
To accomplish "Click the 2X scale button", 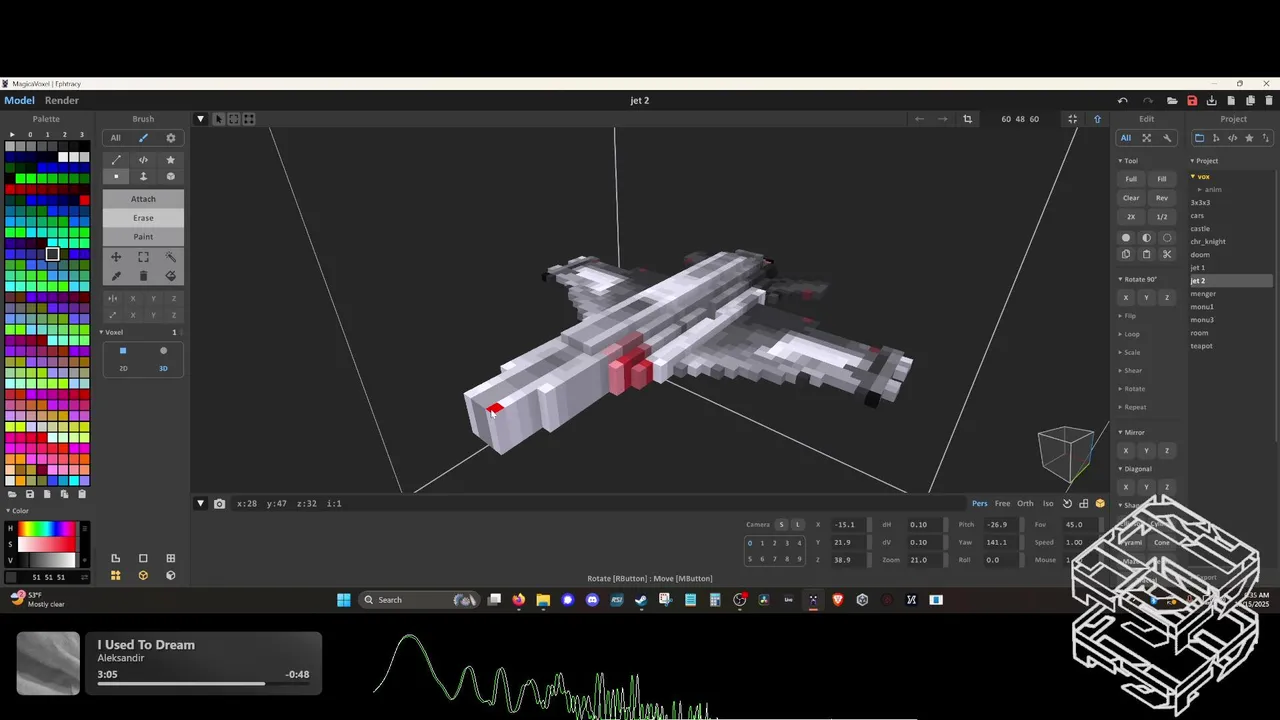I will 1131,217.
